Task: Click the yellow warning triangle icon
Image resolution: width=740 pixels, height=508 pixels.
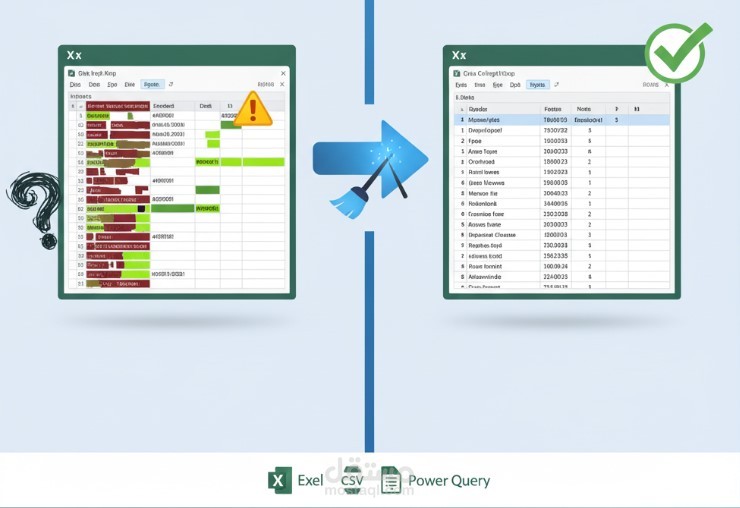Action: click(x=253, y=109)
